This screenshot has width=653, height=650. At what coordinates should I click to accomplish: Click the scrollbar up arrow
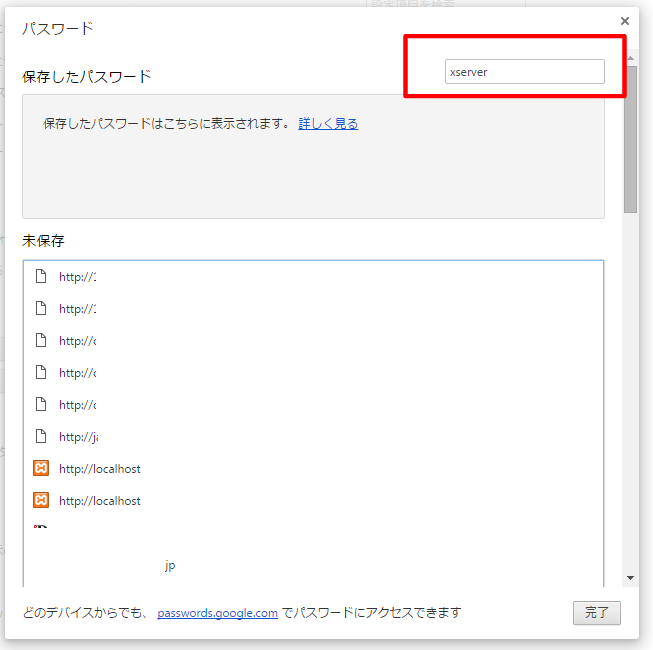[x=630, y=58]
